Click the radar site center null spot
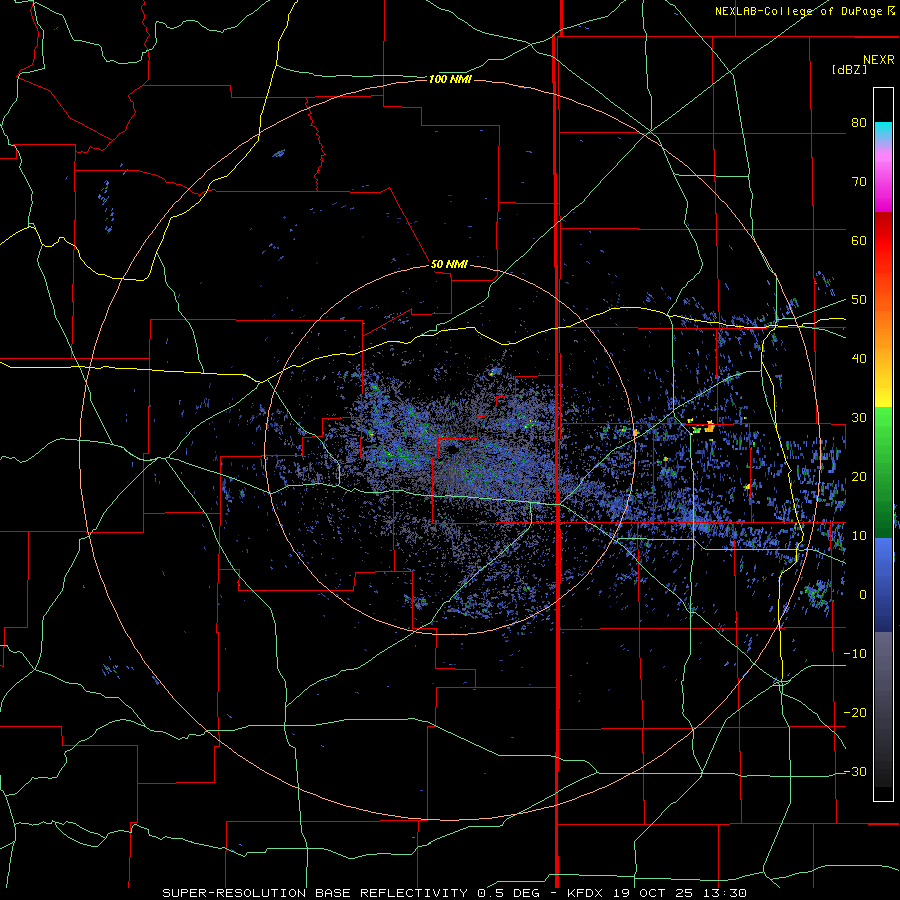 click(452, 449)
